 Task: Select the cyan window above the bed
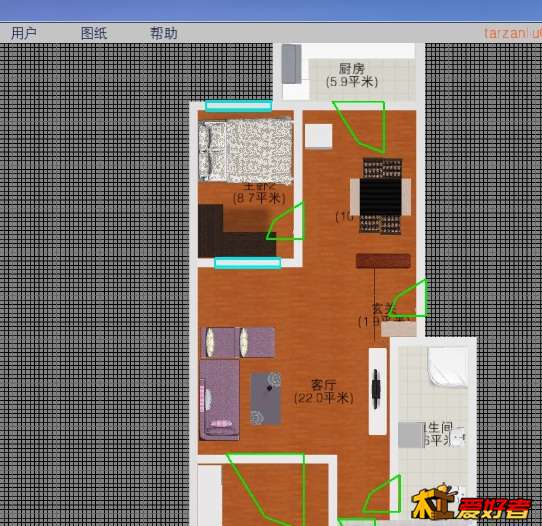[239, 106]
